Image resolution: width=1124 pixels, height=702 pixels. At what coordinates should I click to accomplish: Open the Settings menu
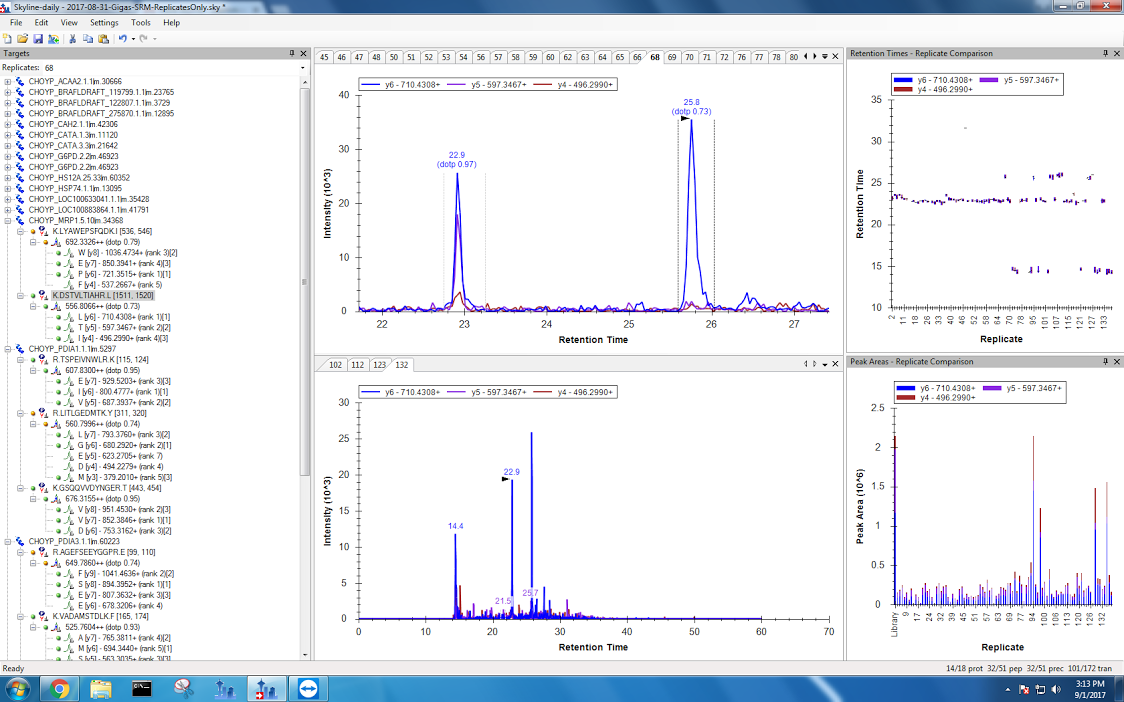pyautogui.click(x=103, y=22)
